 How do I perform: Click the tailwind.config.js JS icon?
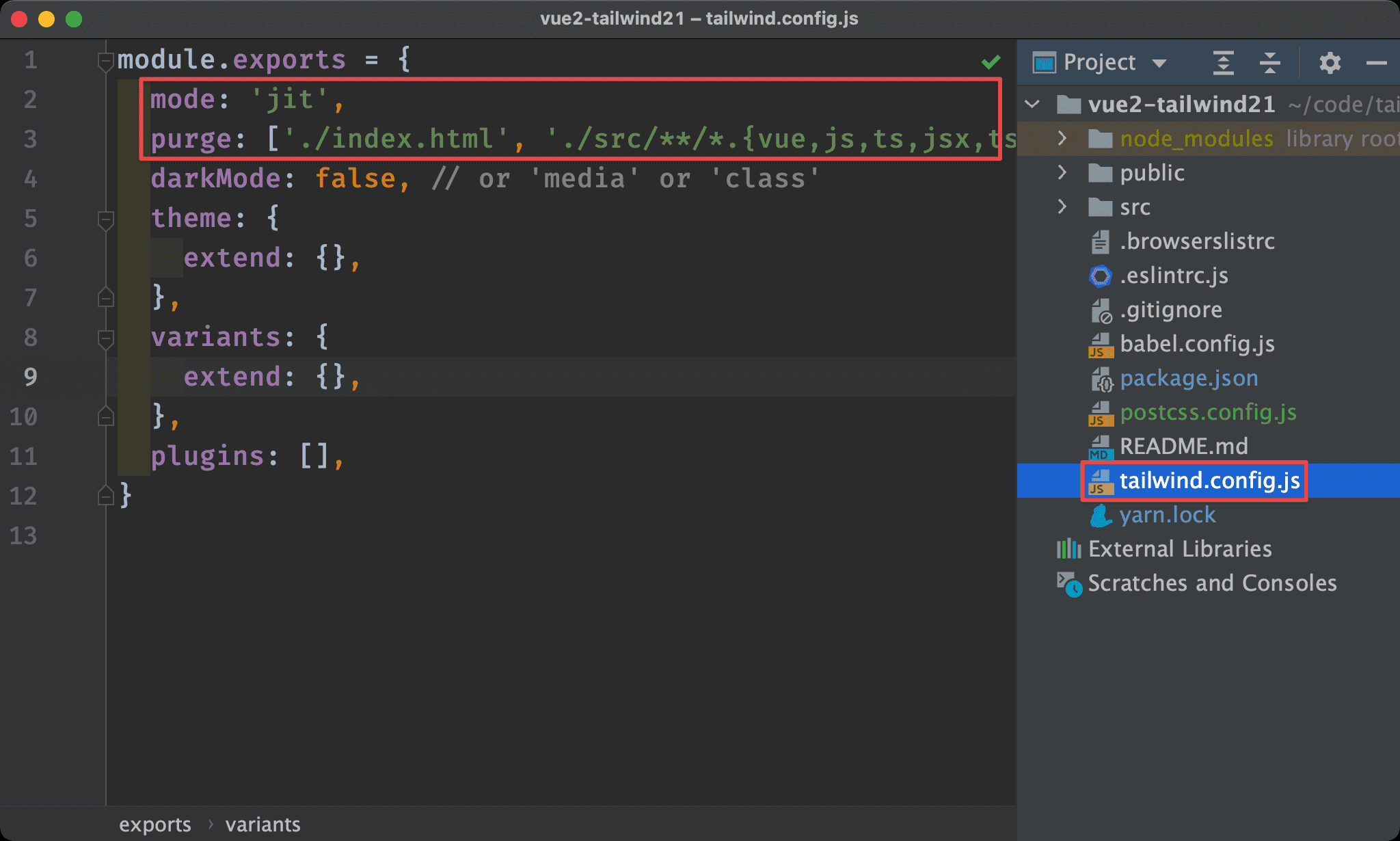pyautogui.click(x=1100, y=482)
